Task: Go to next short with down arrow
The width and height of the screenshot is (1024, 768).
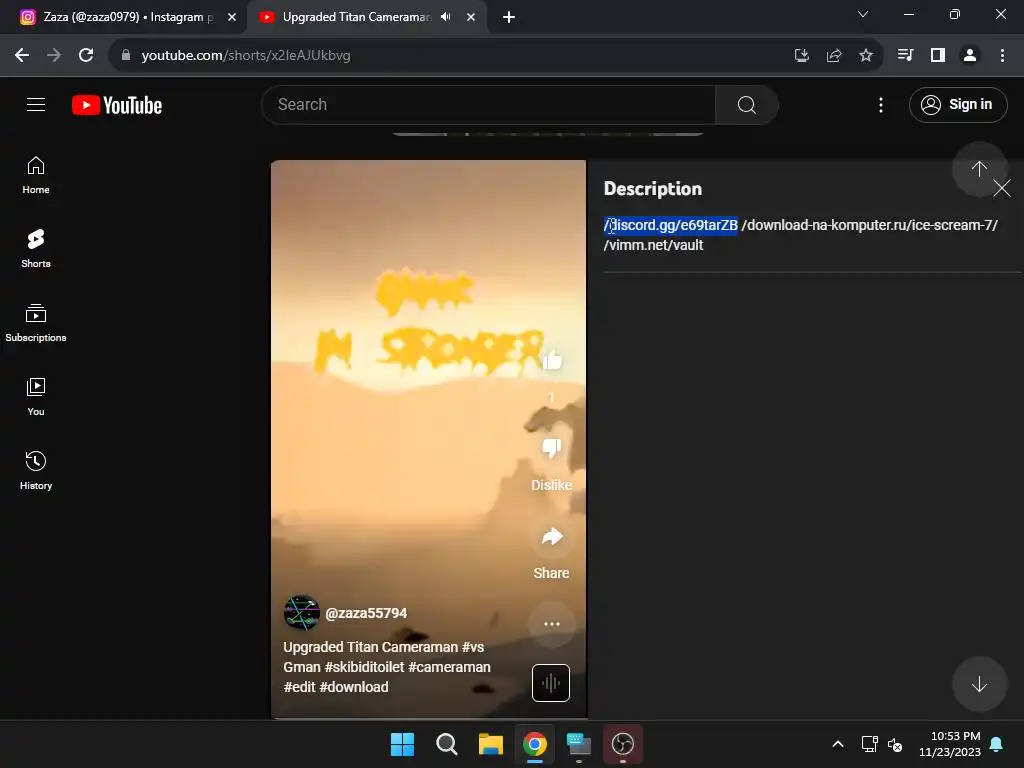Action: point(979,684)
